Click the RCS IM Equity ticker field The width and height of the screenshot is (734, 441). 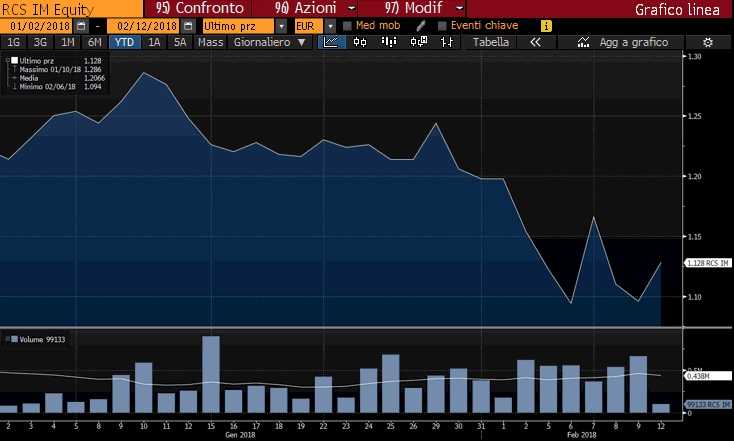[71, 8]
